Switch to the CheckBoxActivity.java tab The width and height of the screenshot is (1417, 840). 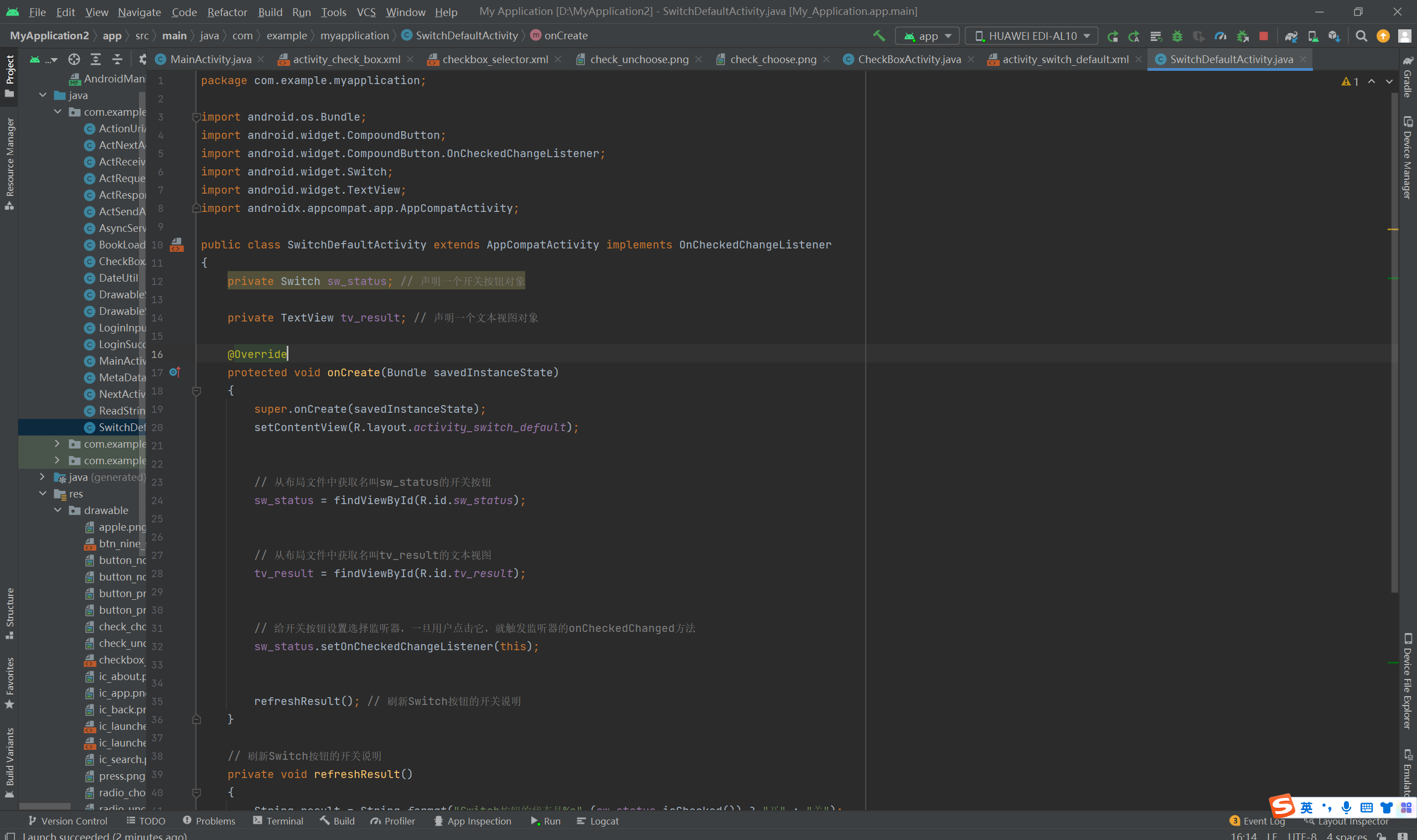[x=909, y=59]
